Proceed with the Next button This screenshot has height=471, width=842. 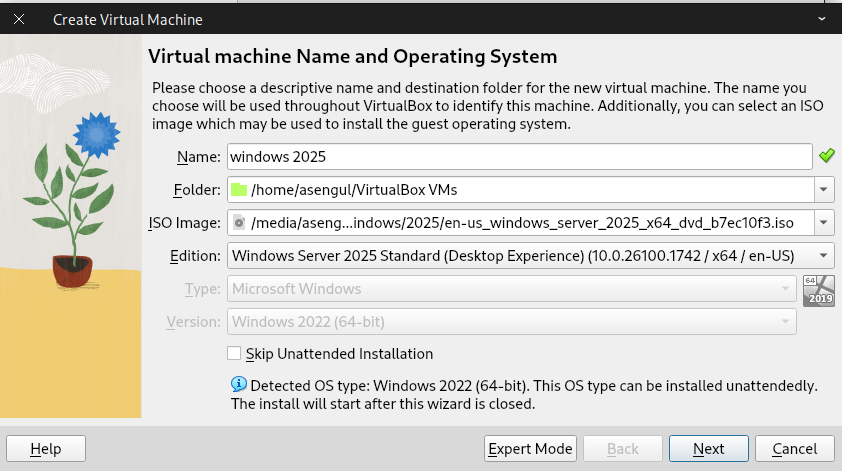709,448
